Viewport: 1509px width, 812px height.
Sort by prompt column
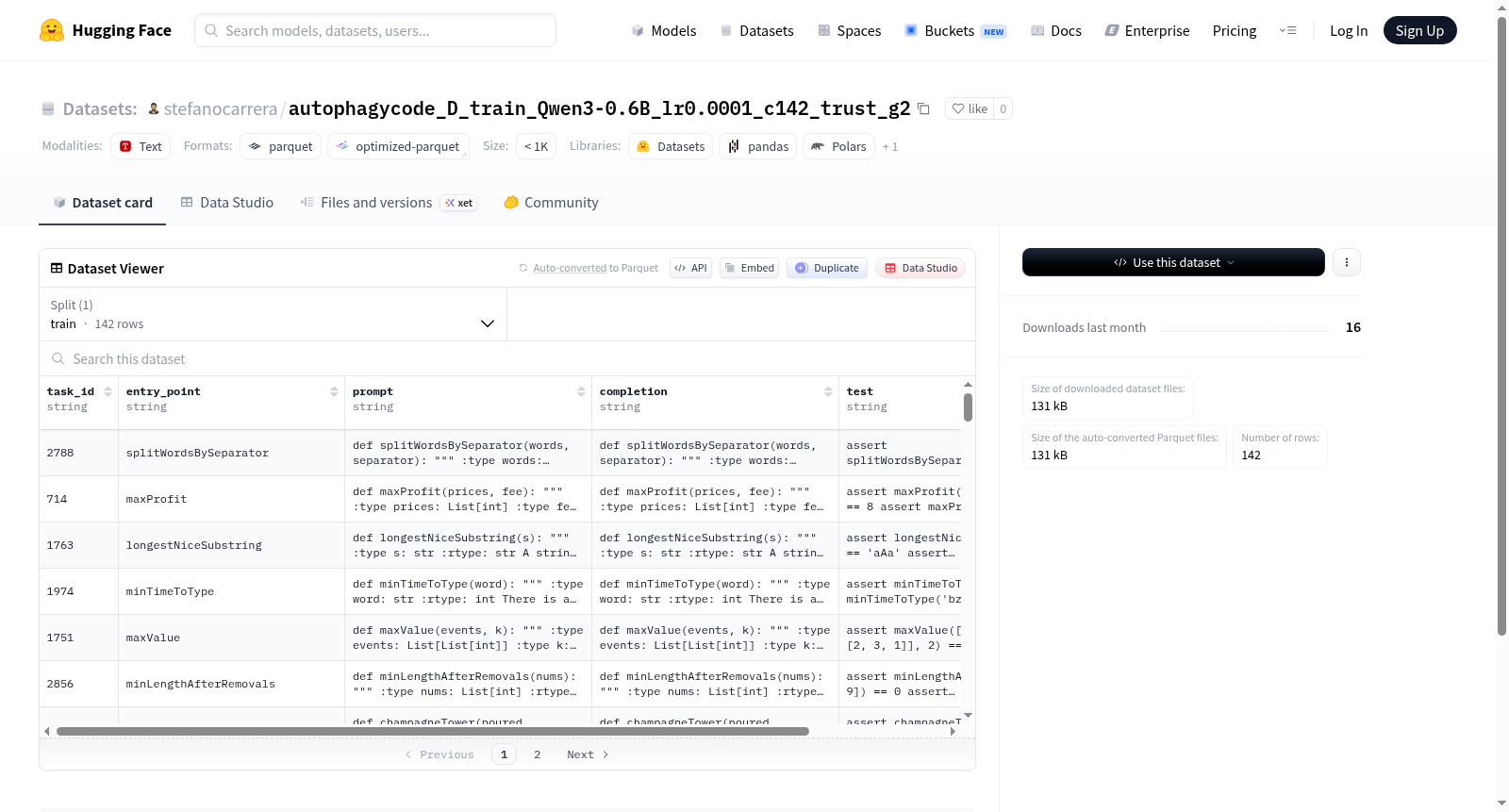click(x=581, y=391)
